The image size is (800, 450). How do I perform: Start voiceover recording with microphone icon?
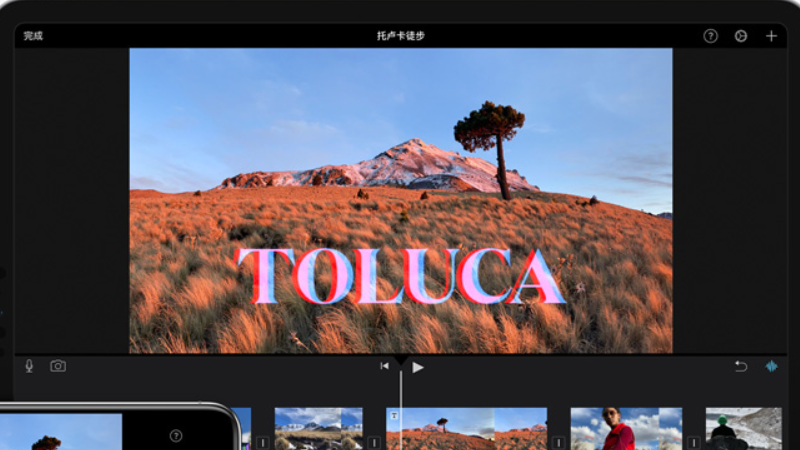(29, 366)
